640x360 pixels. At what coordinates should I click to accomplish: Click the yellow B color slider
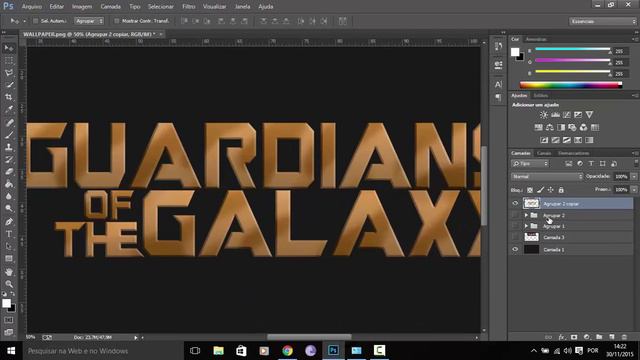coord(572,71)
